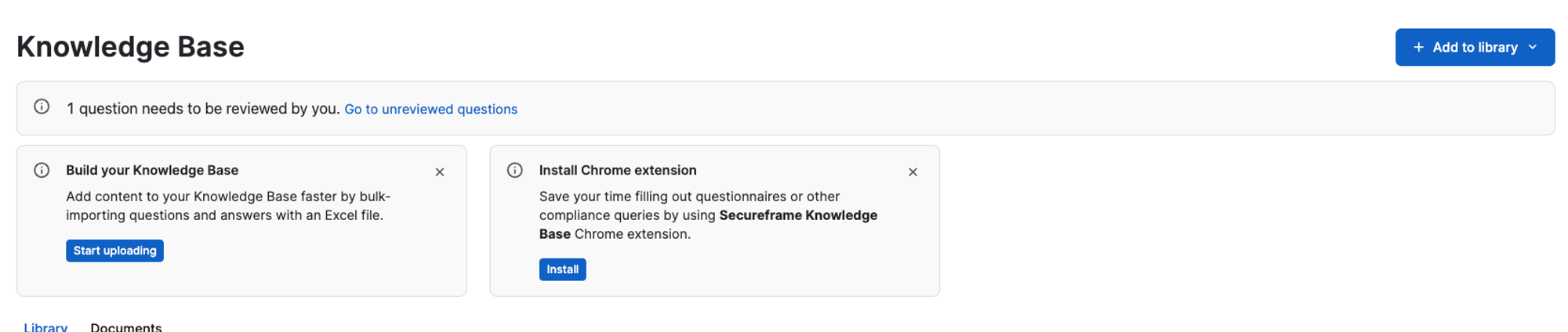Switch to the Library tab
The height and width of the screenshot is (332, 1568).
[45, 327]
